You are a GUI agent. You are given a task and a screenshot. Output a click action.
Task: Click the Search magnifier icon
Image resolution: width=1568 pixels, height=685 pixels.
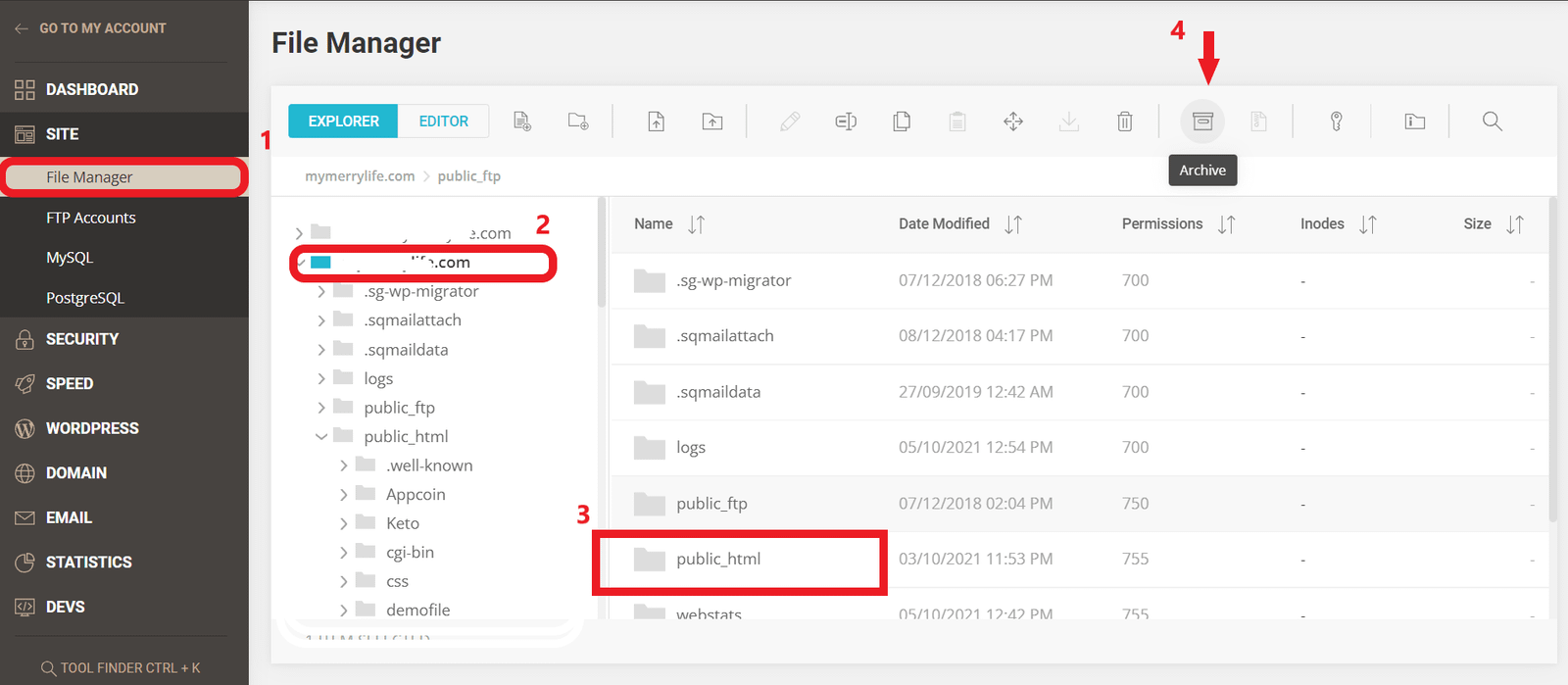1493,122
